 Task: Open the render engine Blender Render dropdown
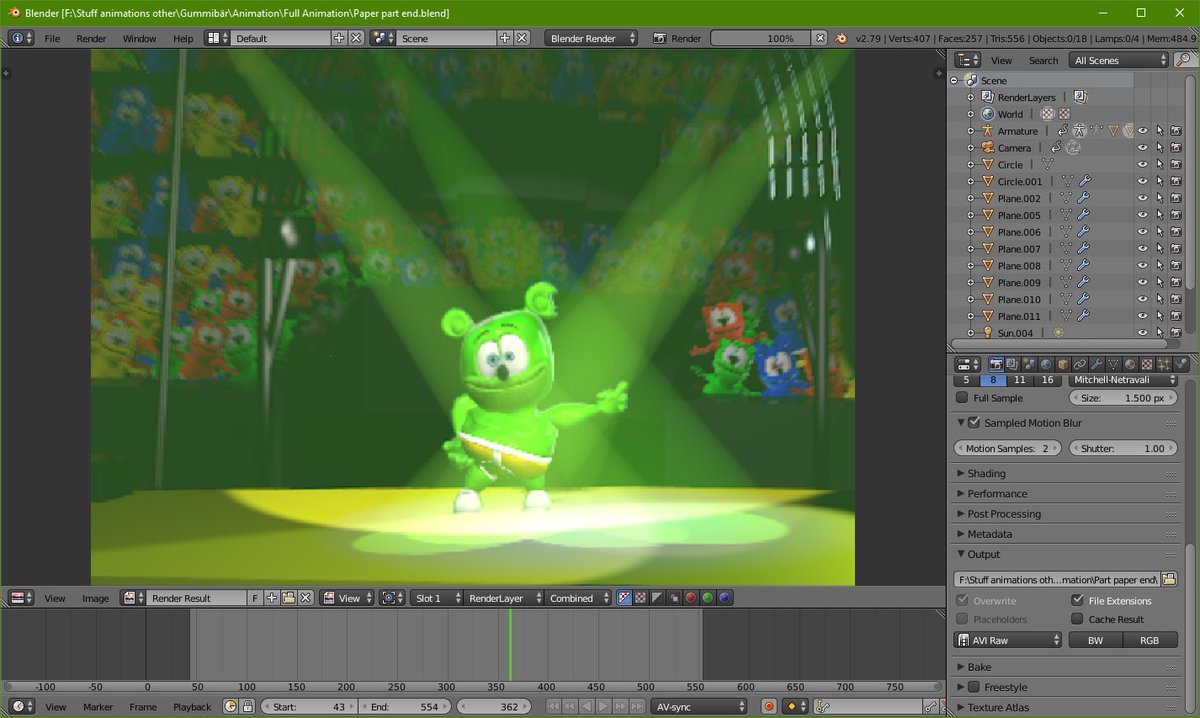[592, 38]
